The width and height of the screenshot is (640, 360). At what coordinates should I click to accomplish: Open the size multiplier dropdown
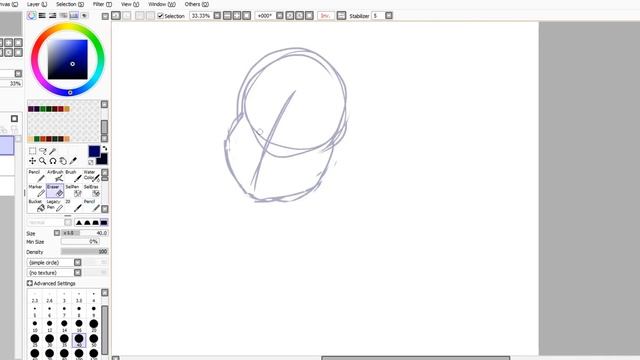[57, 233]
